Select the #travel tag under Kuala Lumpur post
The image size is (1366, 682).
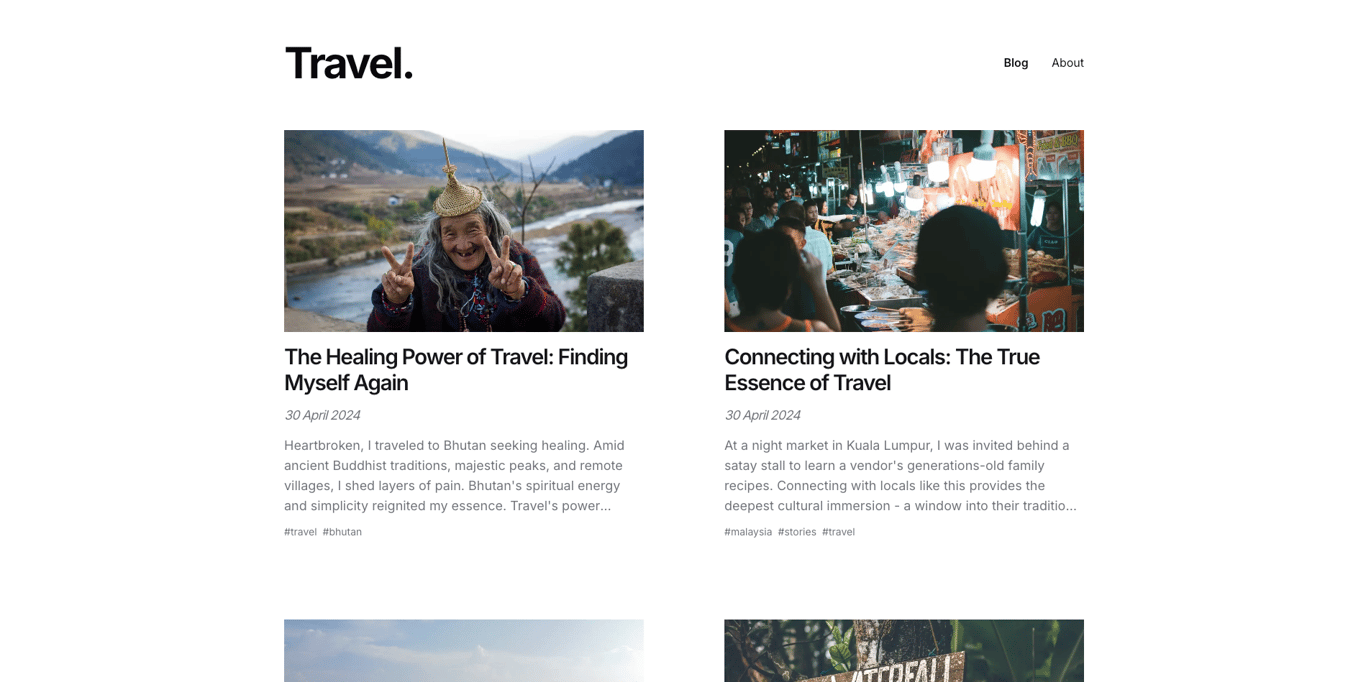tap(838, 532)
